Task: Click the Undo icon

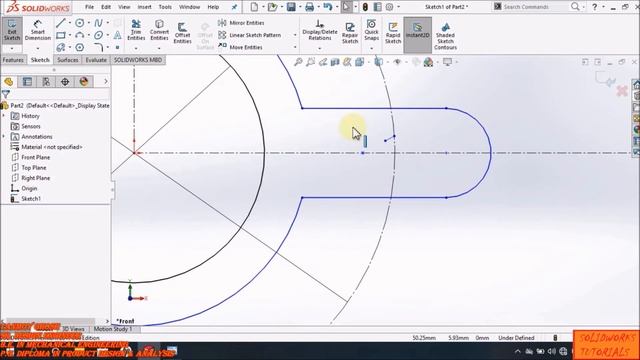Action: point(327,7)
